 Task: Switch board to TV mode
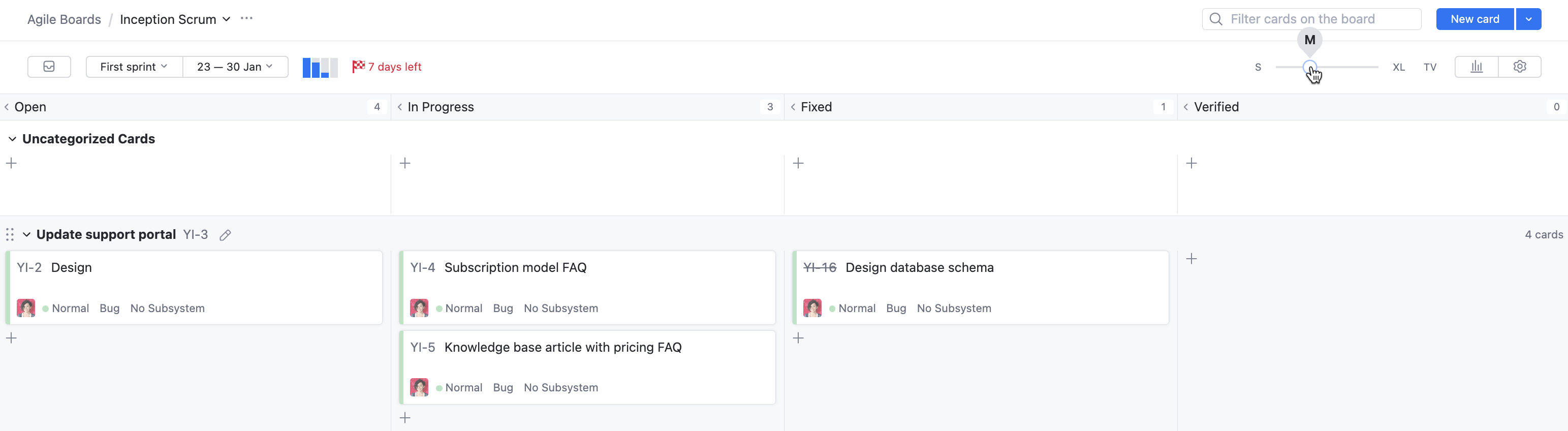(x=1430, y=67)
